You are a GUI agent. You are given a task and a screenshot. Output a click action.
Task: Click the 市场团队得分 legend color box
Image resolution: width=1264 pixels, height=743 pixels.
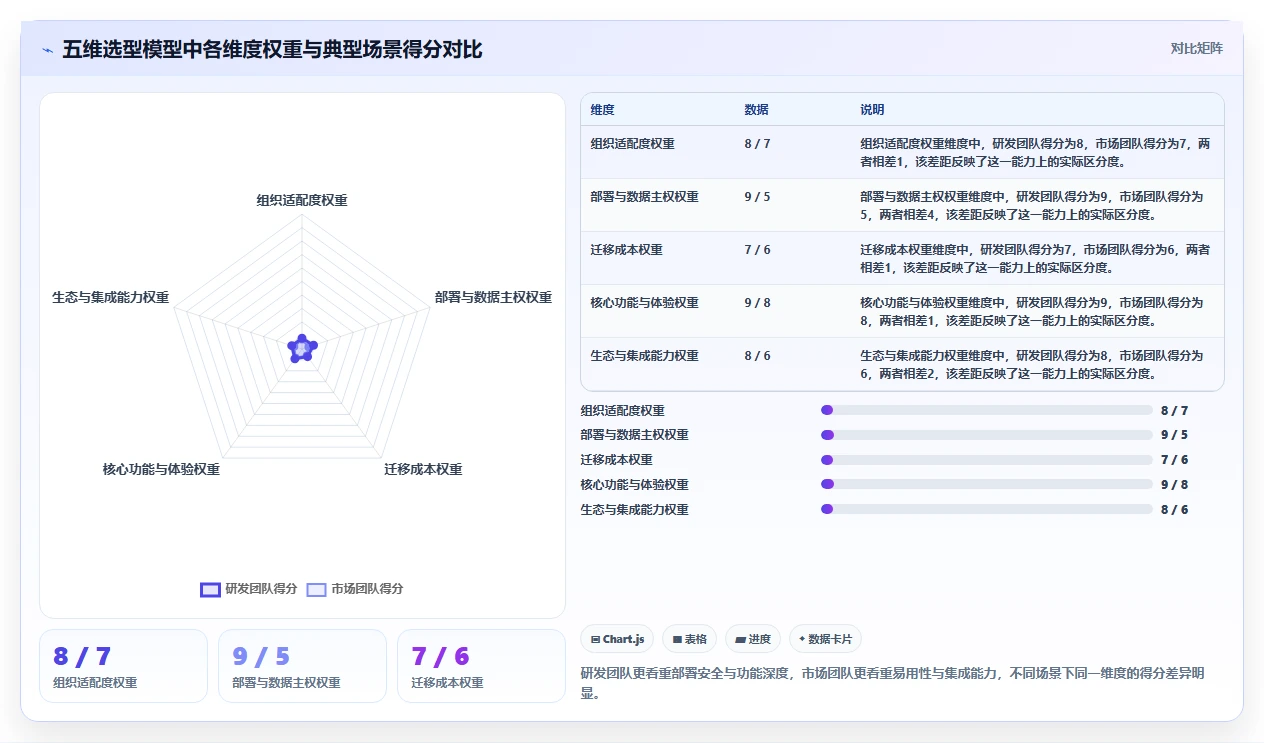(x=316, y=590)
